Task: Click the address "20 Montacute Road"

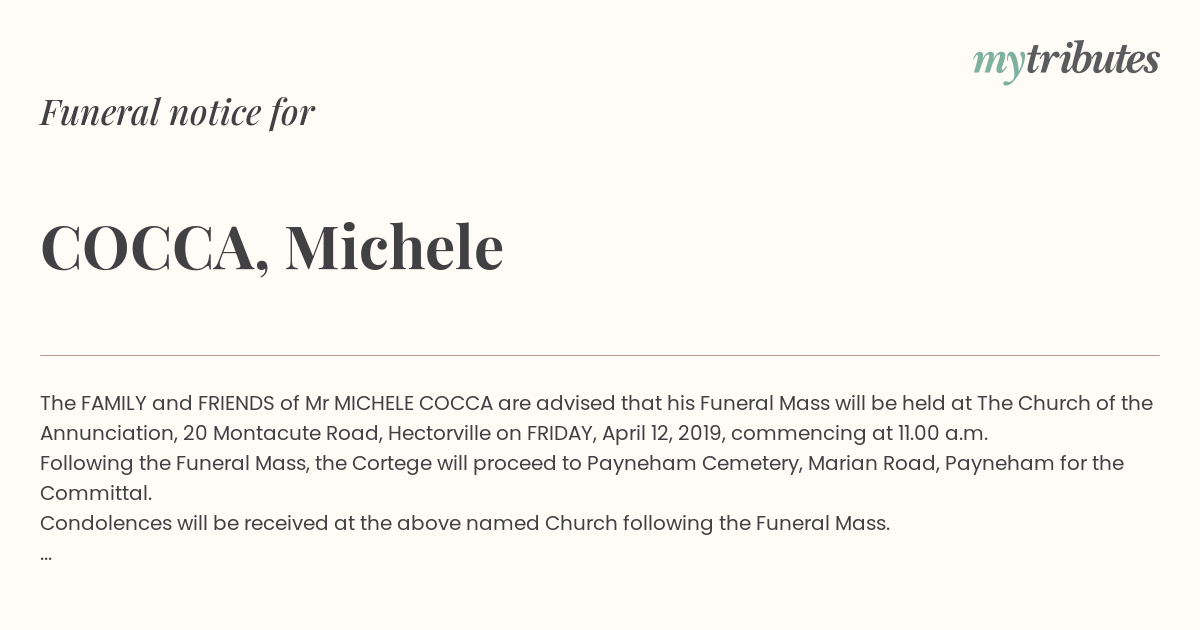Action: [x=279, y=433]
